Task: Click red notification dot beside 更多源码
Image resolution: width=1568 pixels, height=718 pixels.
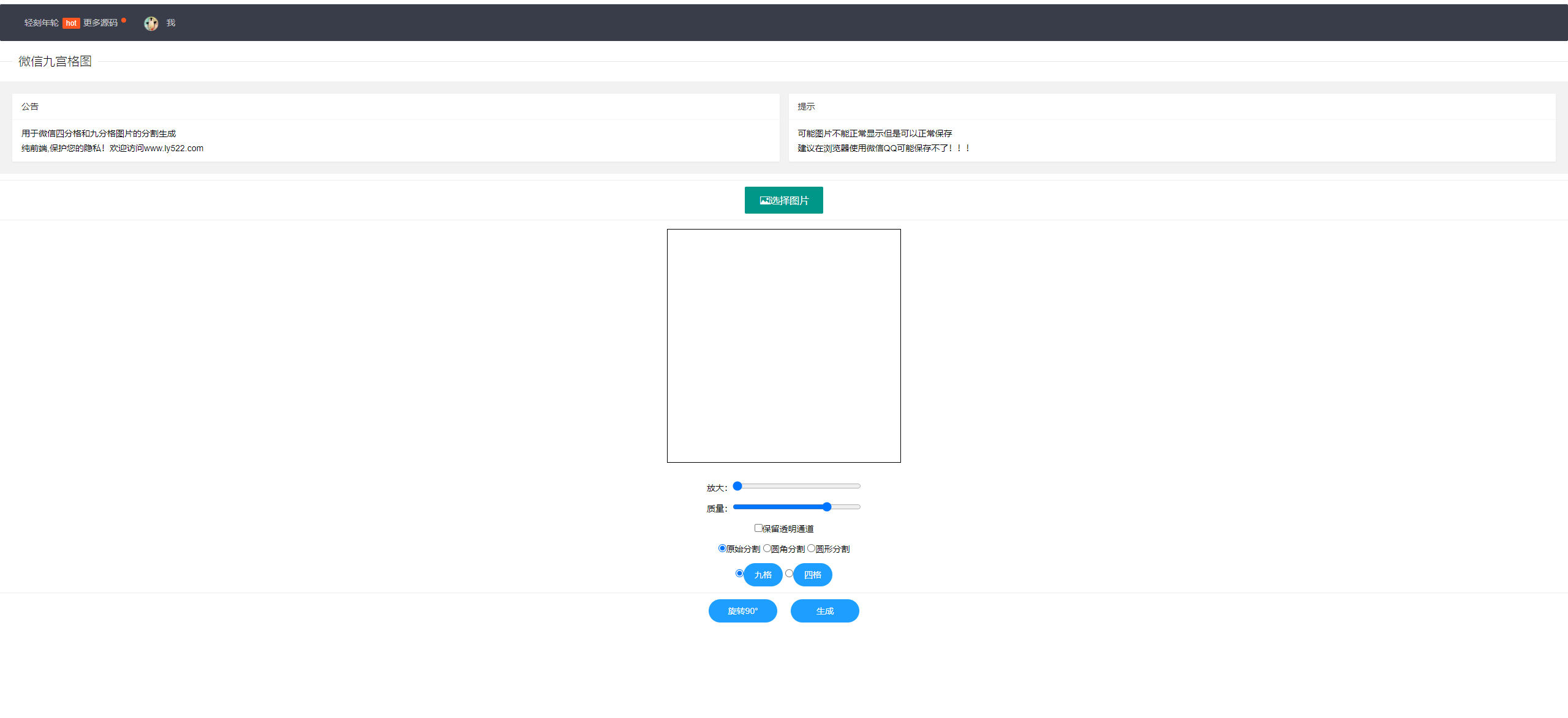Action: click(x=124, y=20)
